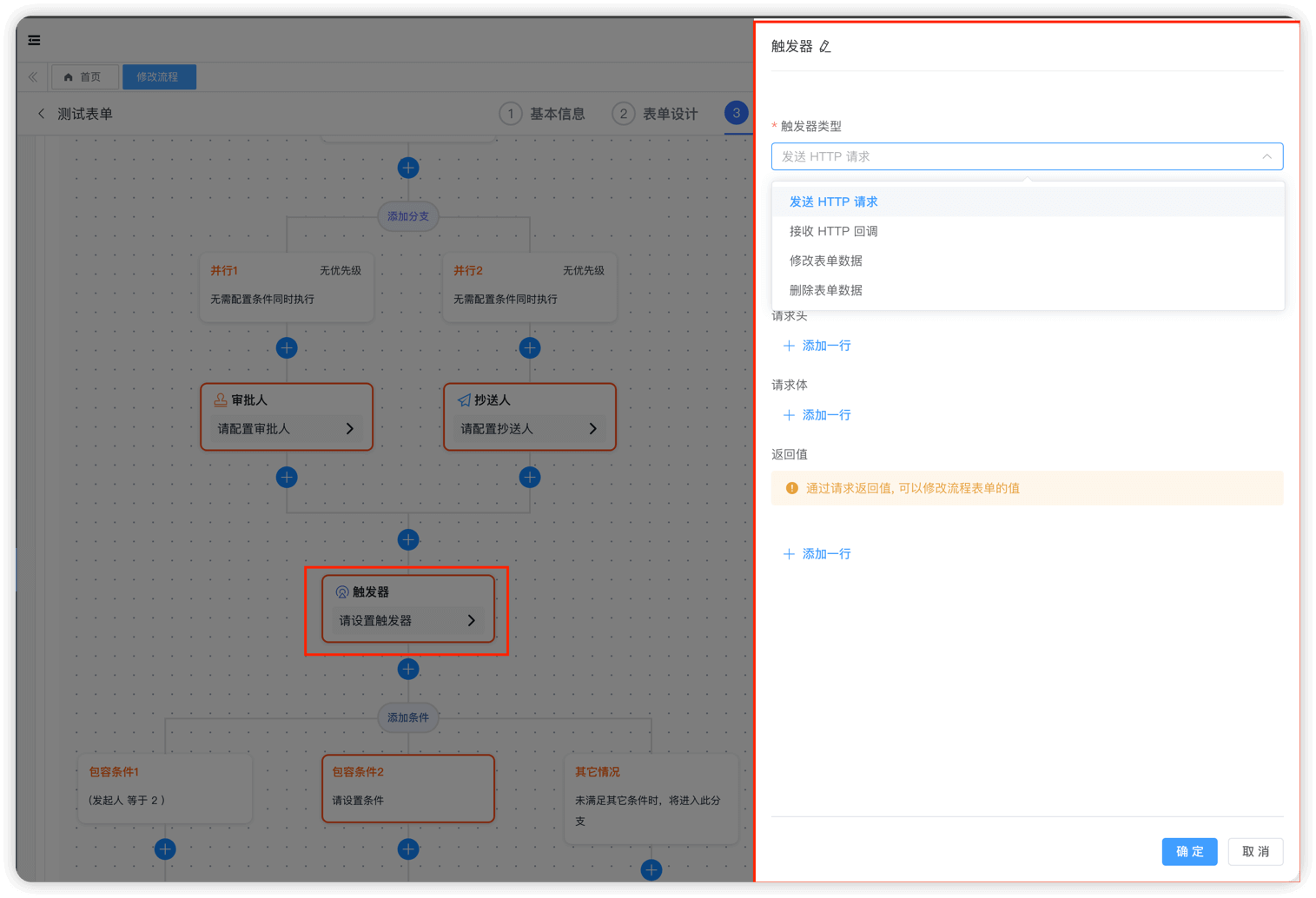Open the 首页 tab

84,77
